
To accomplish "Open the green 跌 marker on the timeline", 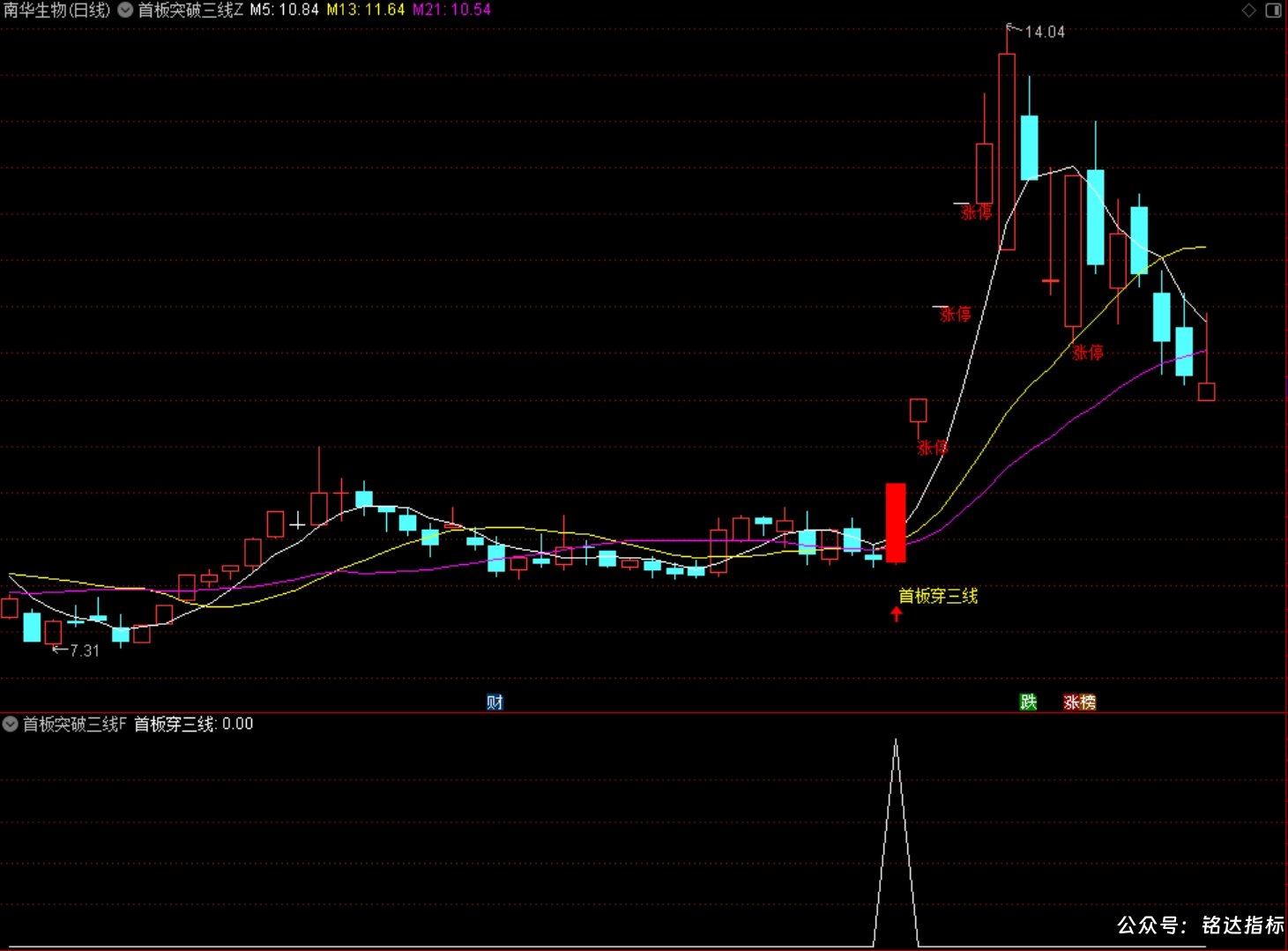I will coord(1028,702).
